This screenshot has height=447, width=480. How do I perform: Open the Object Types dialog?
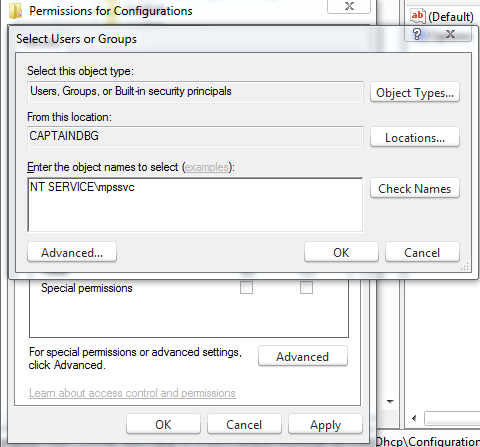coord(415,92)
